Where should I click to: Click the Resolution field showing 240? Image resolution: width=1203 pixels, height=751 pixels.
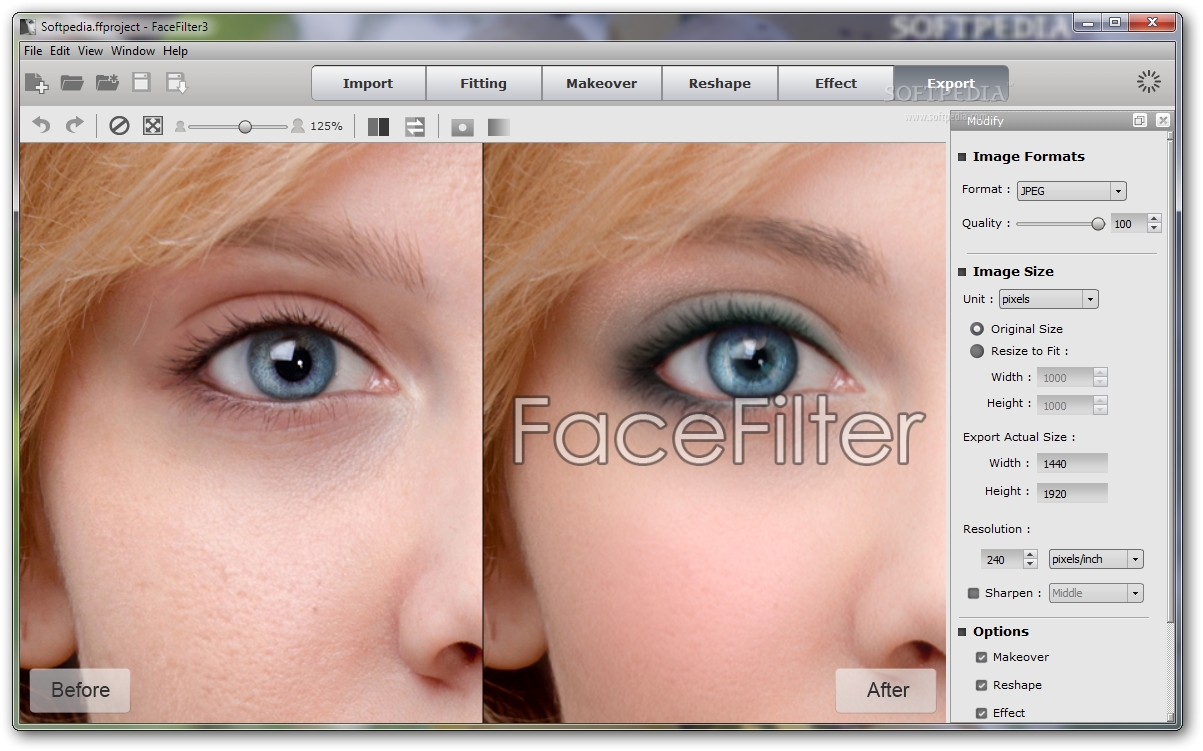1003,559
